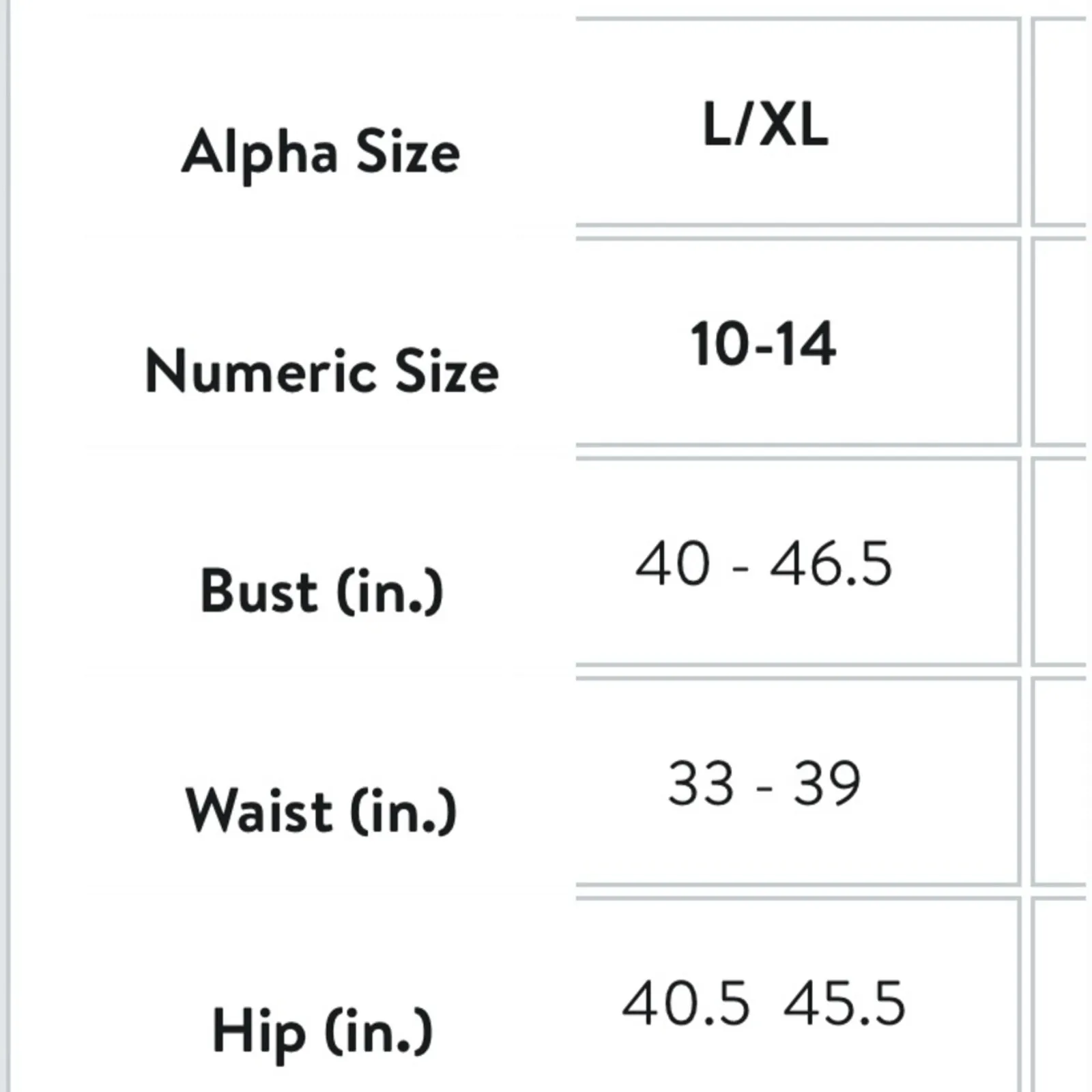Click the 39 upper waist value
This screenshot has width=1092, height=1092.
coord(826,784)
